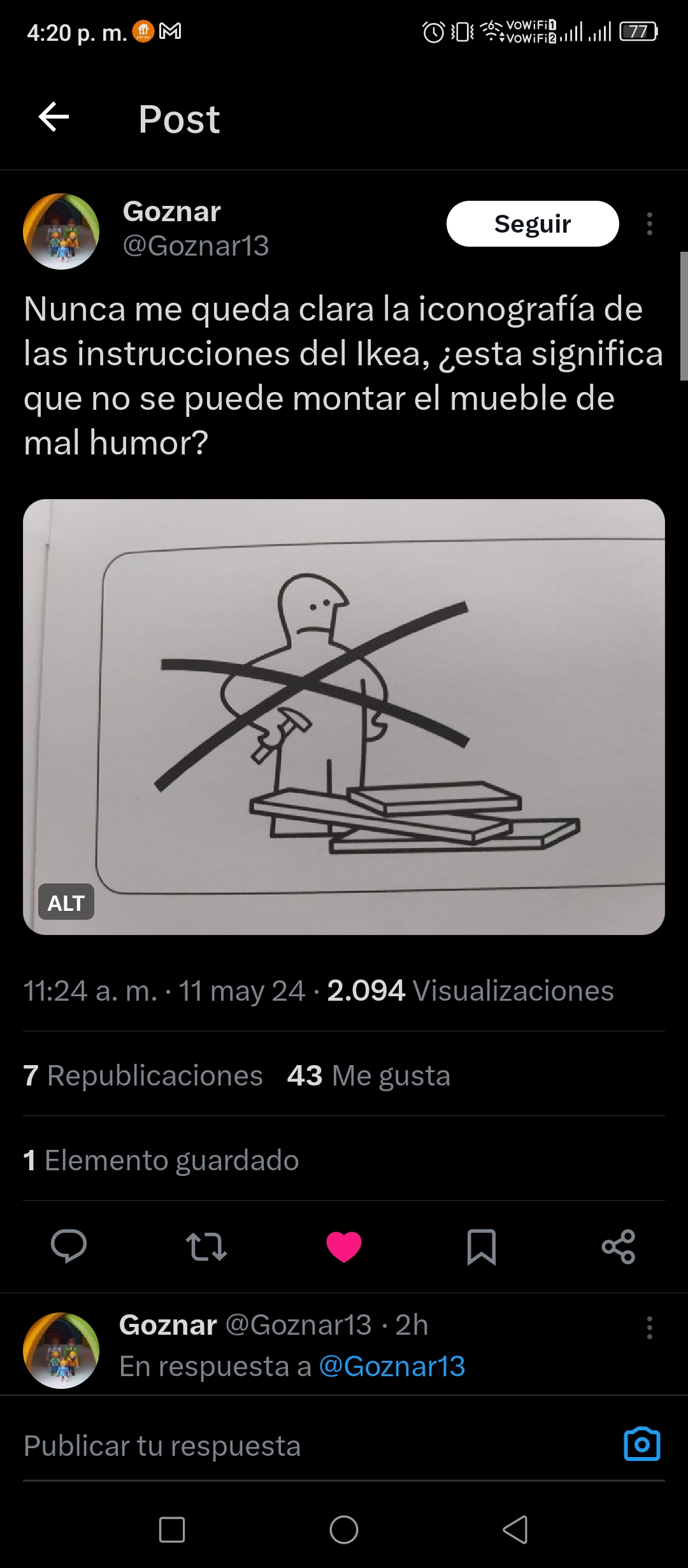Open the Ikea instruction image thumbnail
Viewport: 688px width, 1568px height.
[x=344, y=716]
